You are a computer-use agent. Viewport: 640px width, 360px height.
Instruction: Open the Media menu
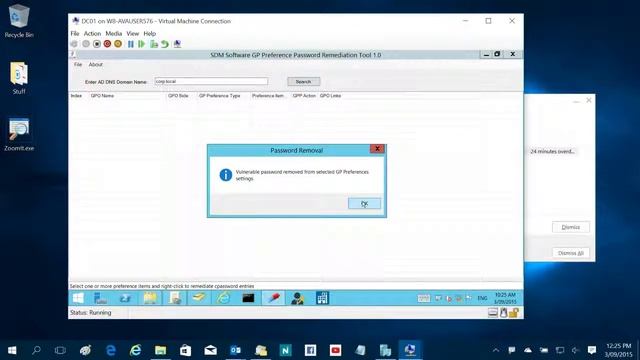(113, 33)
